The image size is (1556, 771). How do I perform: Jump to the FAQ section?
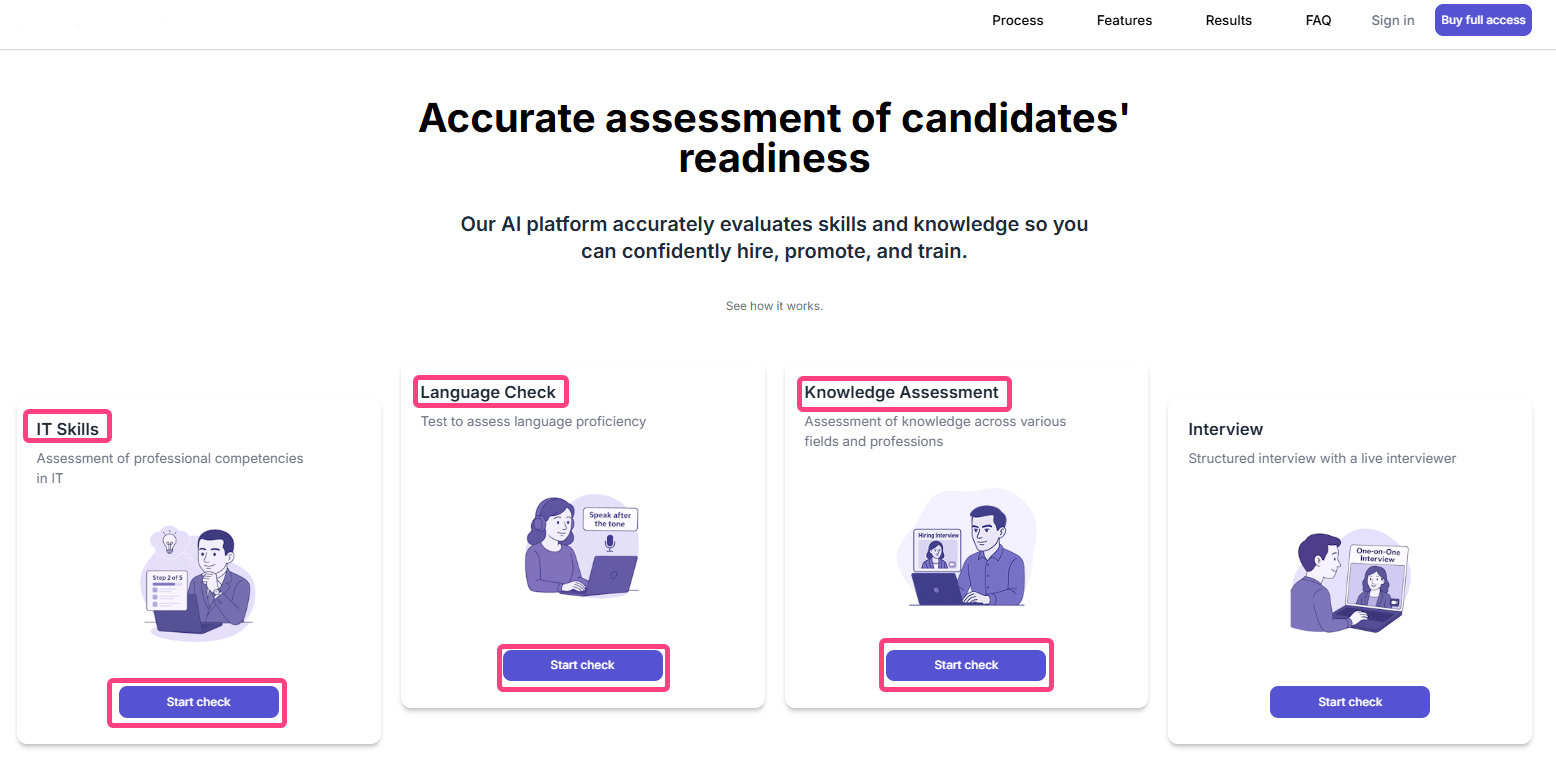point(1318,20)
